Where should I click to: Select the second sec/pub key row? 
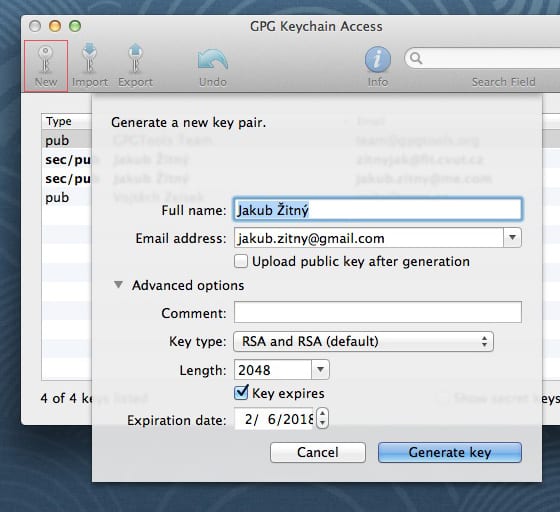67,179
